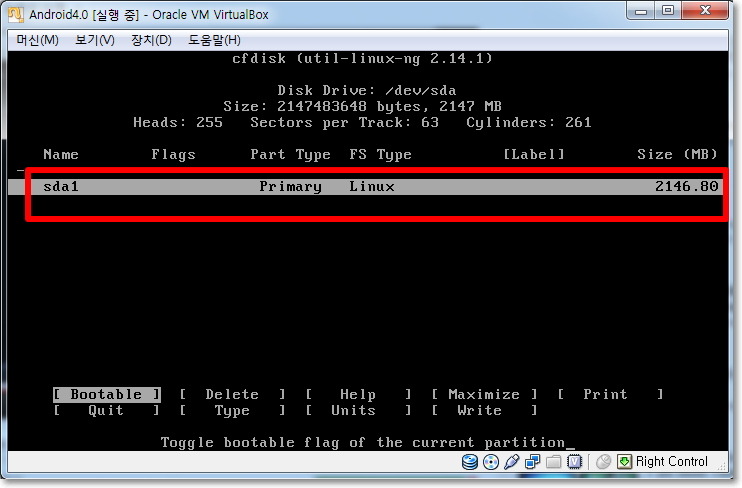Click the optical CD drive icon
Viewport: 742px width, 488px height.
pos(491,462)
